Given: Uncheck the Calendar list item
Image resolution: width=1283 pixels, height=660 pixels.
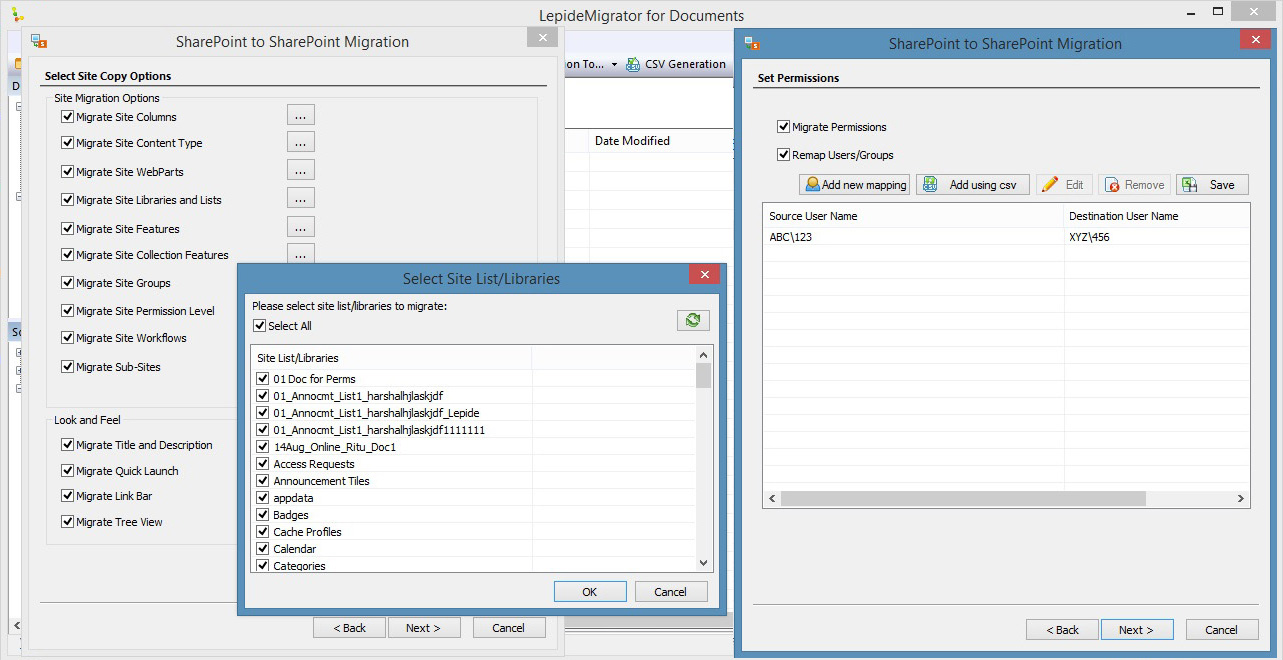Looking at the screenshot, I should pos(264,549).
